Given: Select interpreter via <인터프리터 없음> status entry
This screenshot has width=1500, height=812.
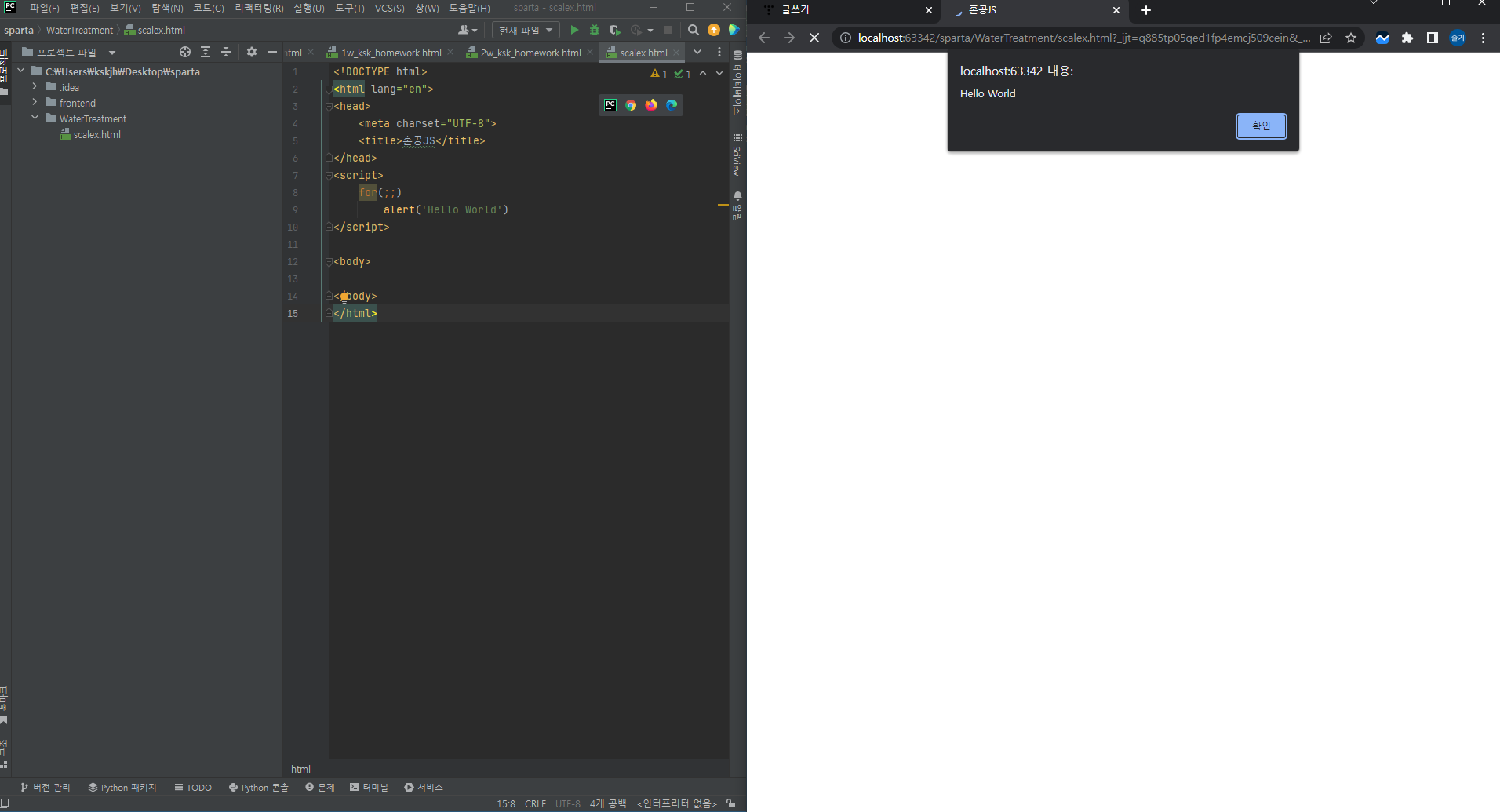Looking at the screenshot, I should point(677,803).
